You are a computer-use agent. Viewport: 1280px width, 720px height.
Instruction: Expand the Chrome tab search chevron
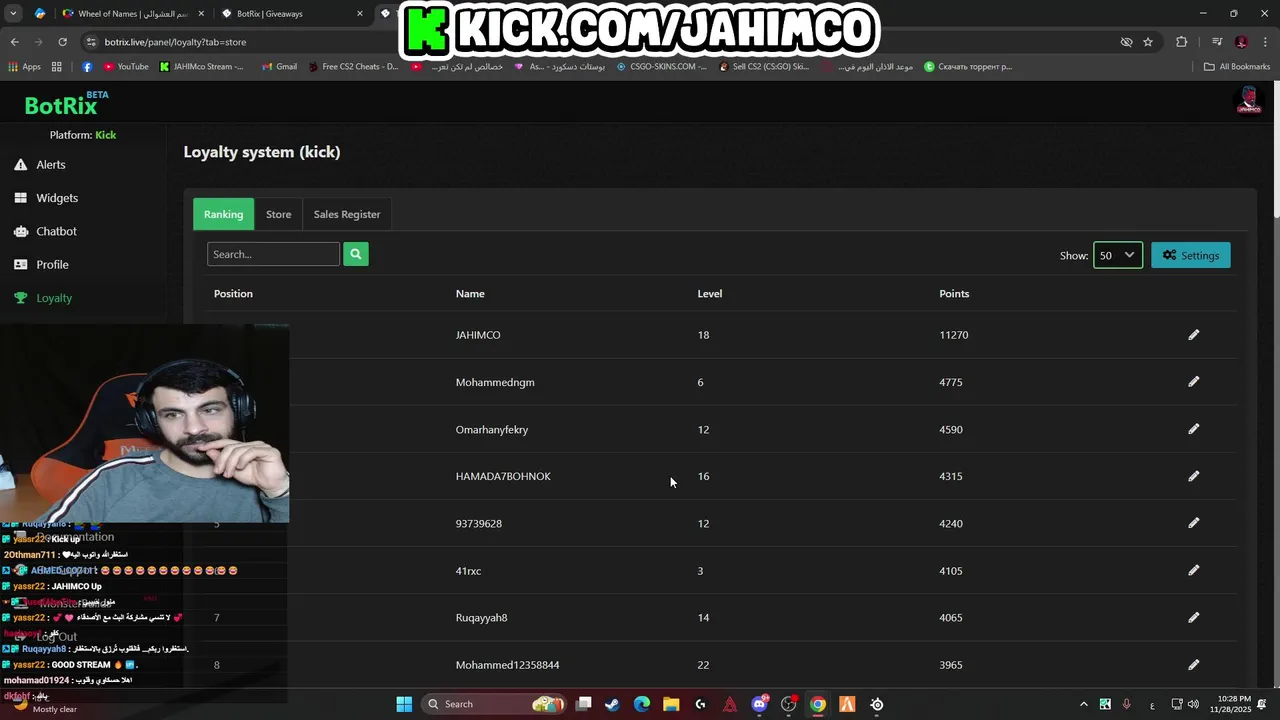pyautogui.click(x=14, y=13)
